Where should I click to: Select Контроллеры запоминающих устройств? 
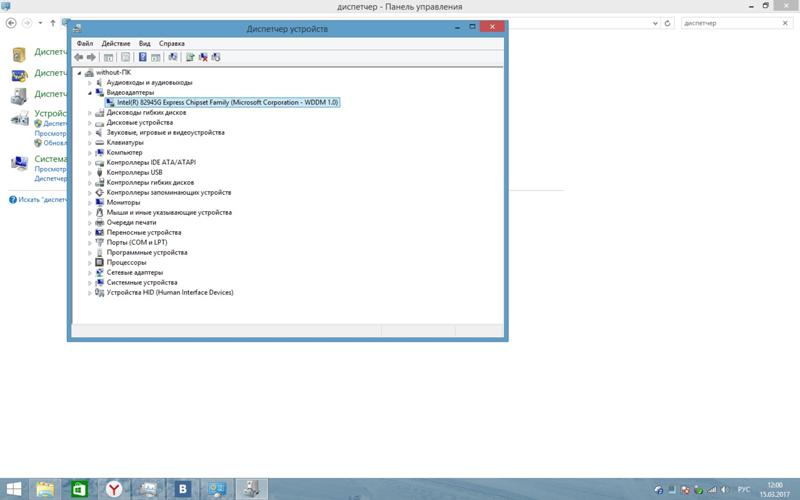point(168,193)
